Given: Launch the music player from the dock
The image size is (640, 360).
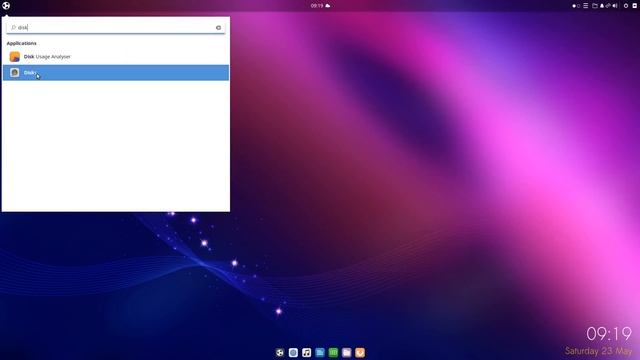Looking at the screenshot, I should [x=307, y=352].
